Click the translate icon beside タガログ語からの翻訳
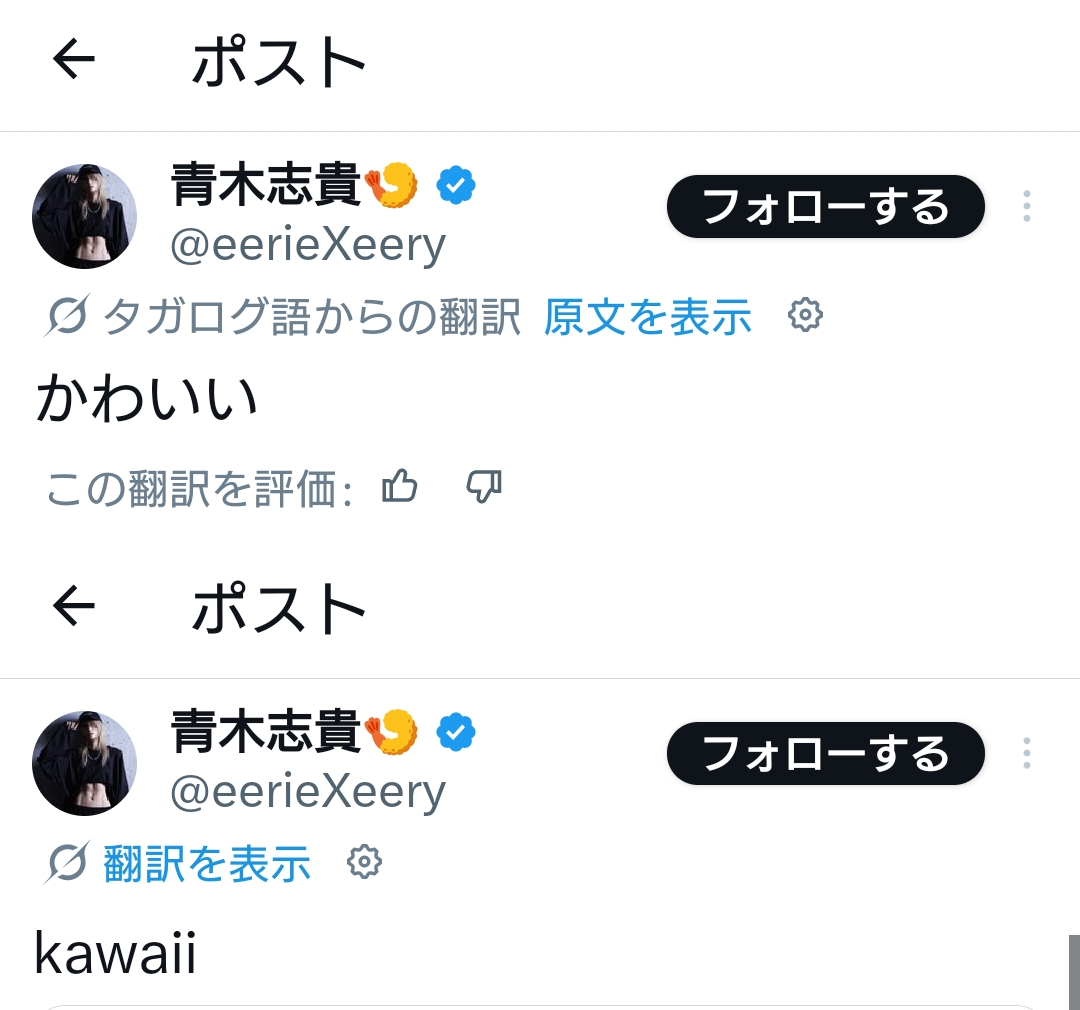1080x1010 pixels. click(67, 316)
